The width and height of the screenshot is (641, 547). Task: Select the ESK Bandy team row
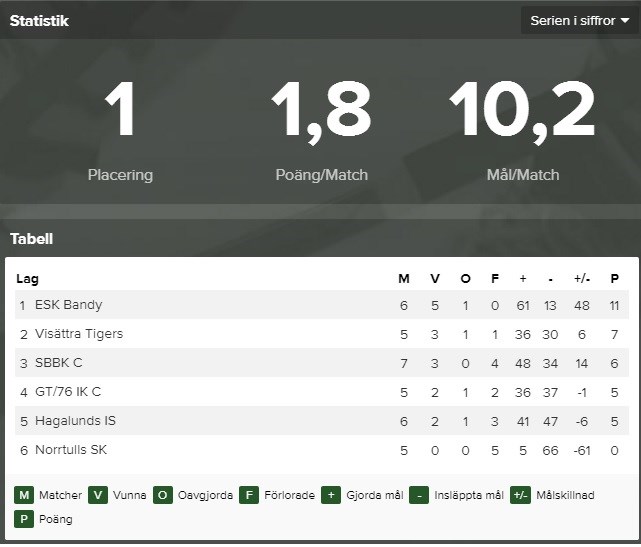[322, 305]
